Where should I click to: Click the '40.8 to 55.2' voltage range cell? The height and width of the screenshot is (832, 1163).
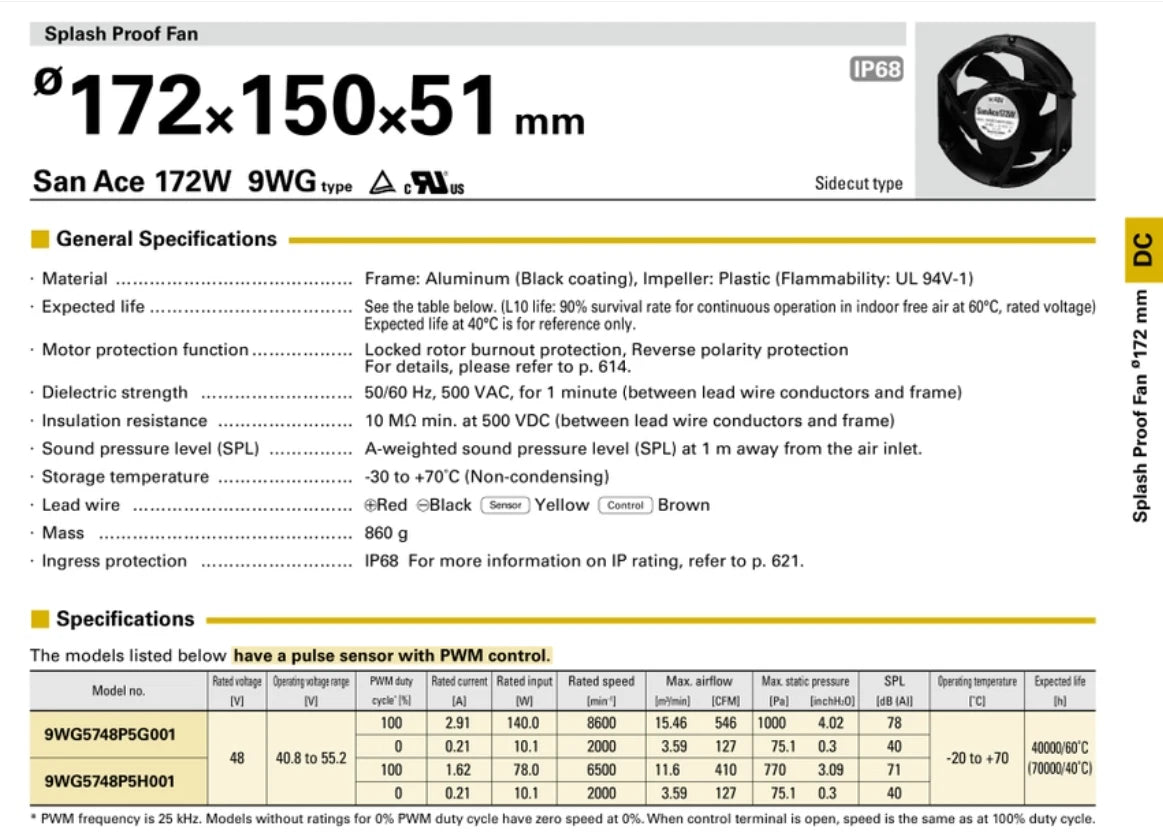(x=311, y=758)
